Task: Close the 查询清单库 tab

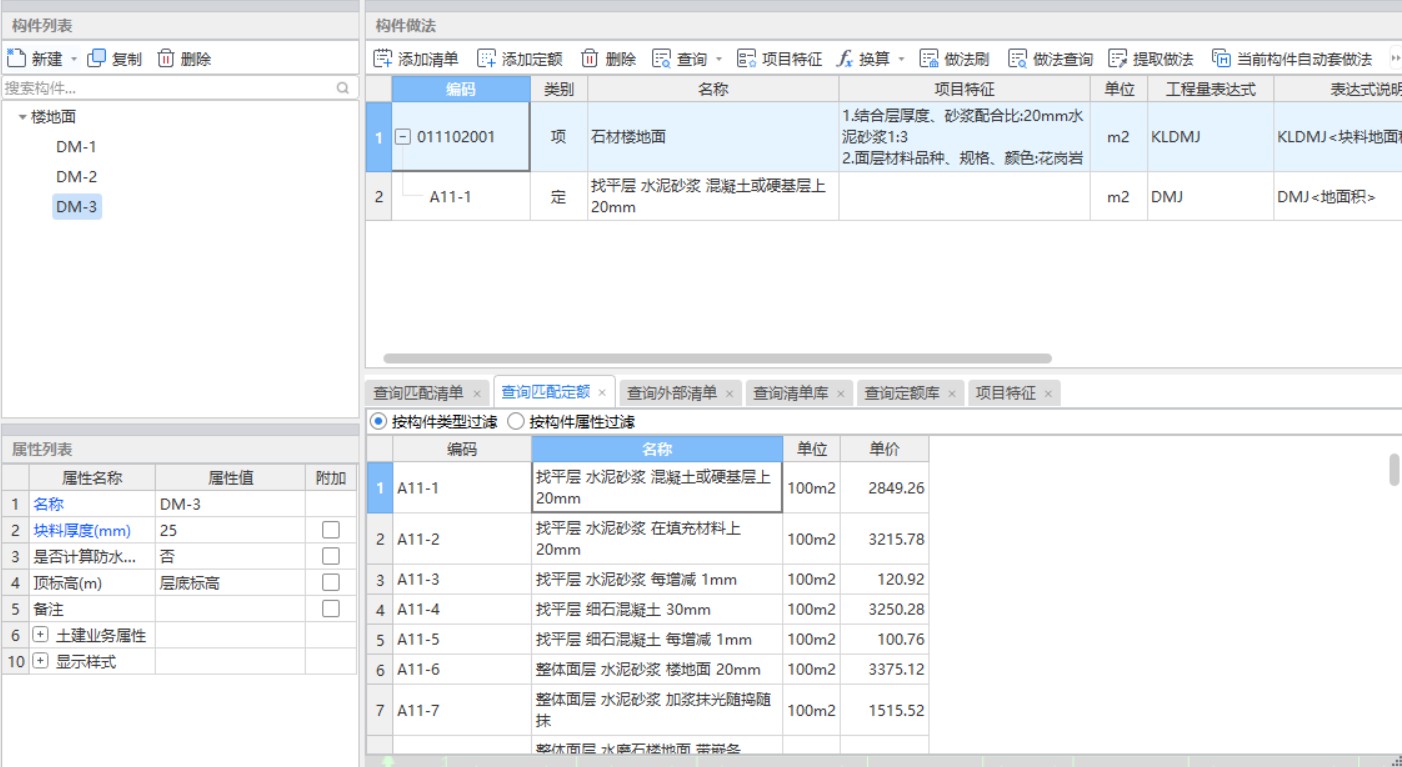Action: click(840, 394)
